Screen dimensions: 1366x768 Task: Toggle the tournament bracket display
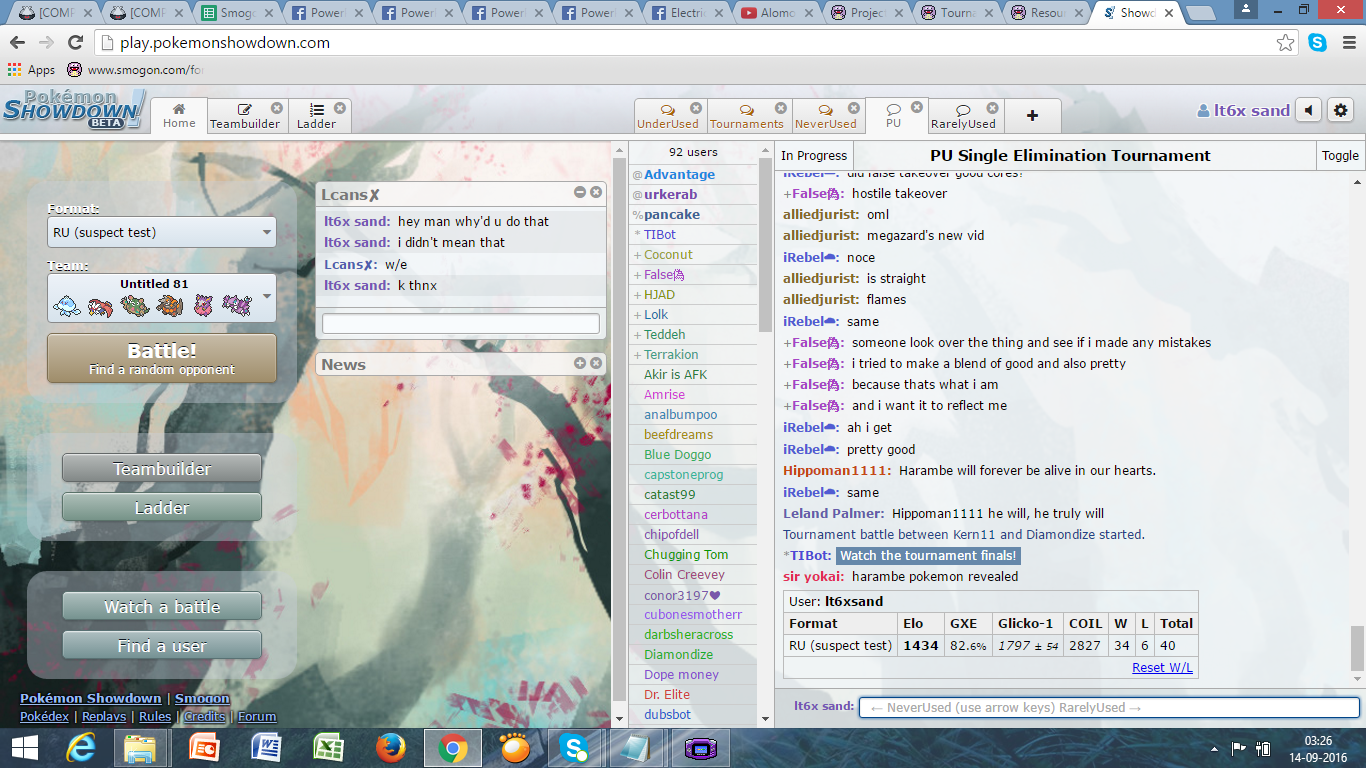[1340, 155]
